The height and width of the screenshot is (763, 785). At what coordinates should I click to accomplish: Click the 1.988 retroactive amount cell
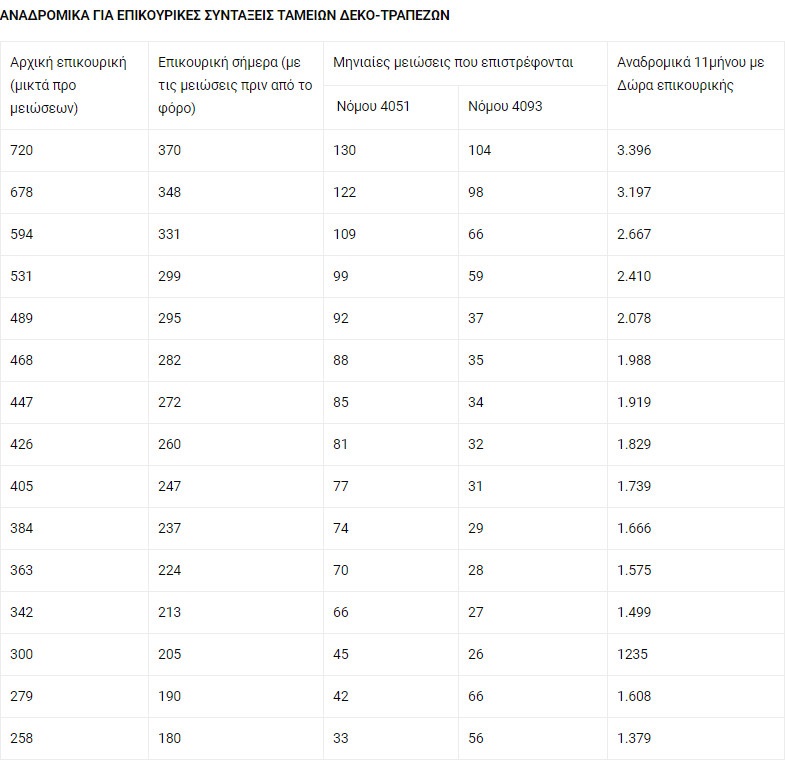(634, 360)
